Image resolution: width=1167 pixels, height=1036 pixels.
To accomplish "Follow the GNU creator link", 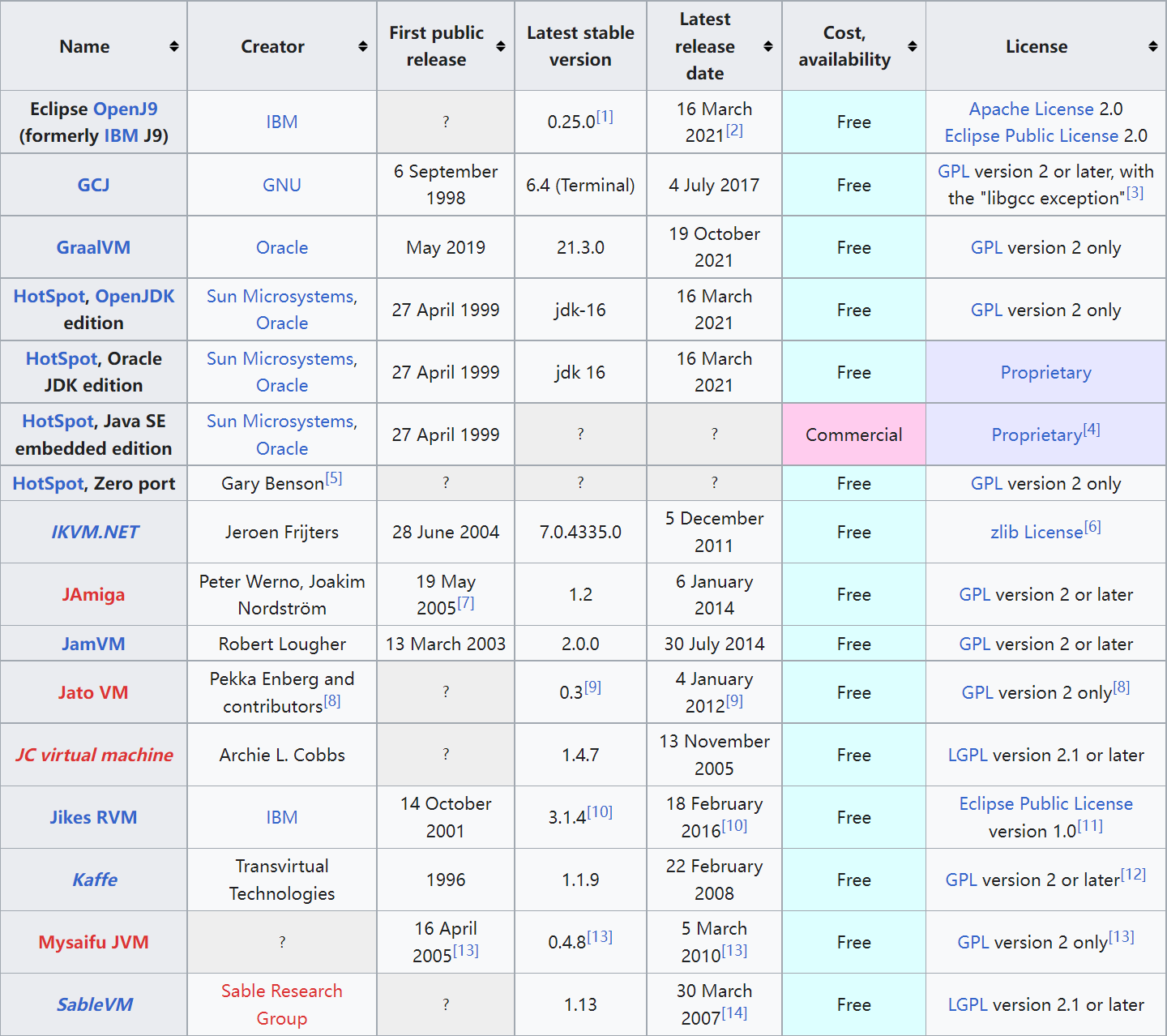I will (282, 185).
